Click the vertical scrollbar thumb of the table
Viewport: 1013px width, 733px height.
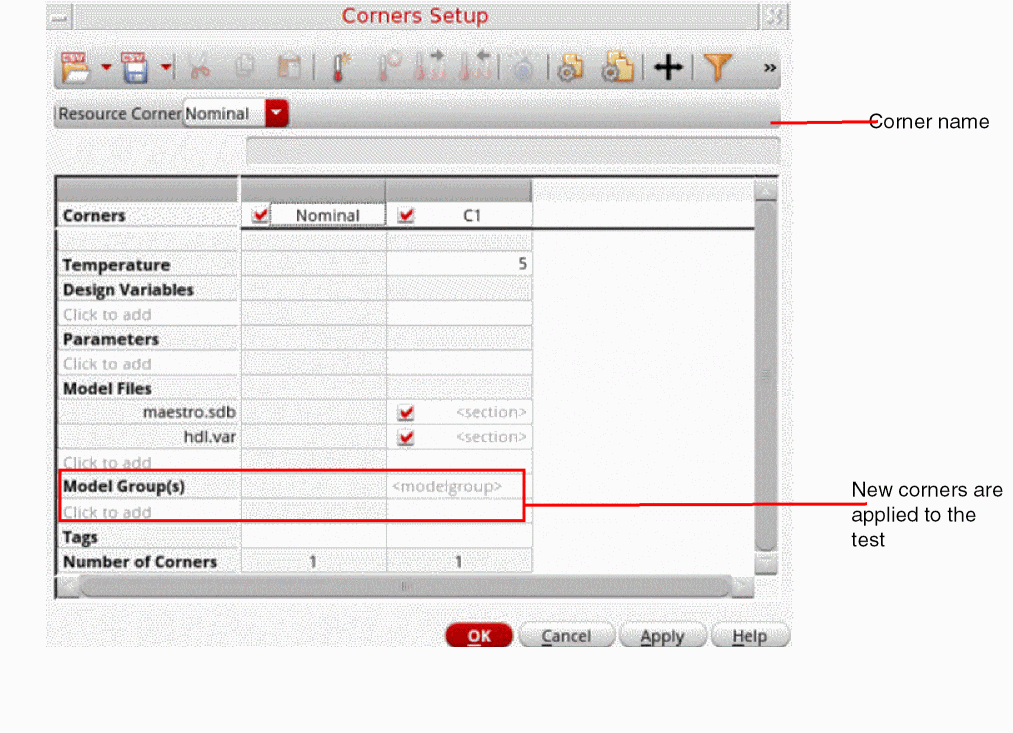766,375
